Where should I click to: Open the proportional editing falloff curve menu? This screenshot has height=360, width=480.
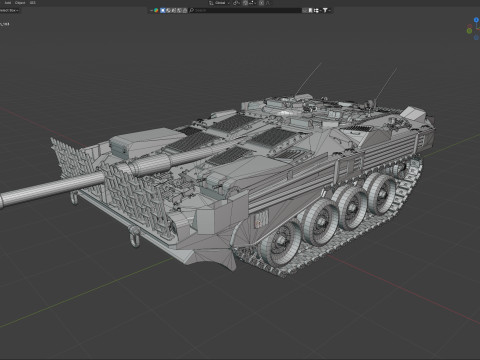pos(268,3)
